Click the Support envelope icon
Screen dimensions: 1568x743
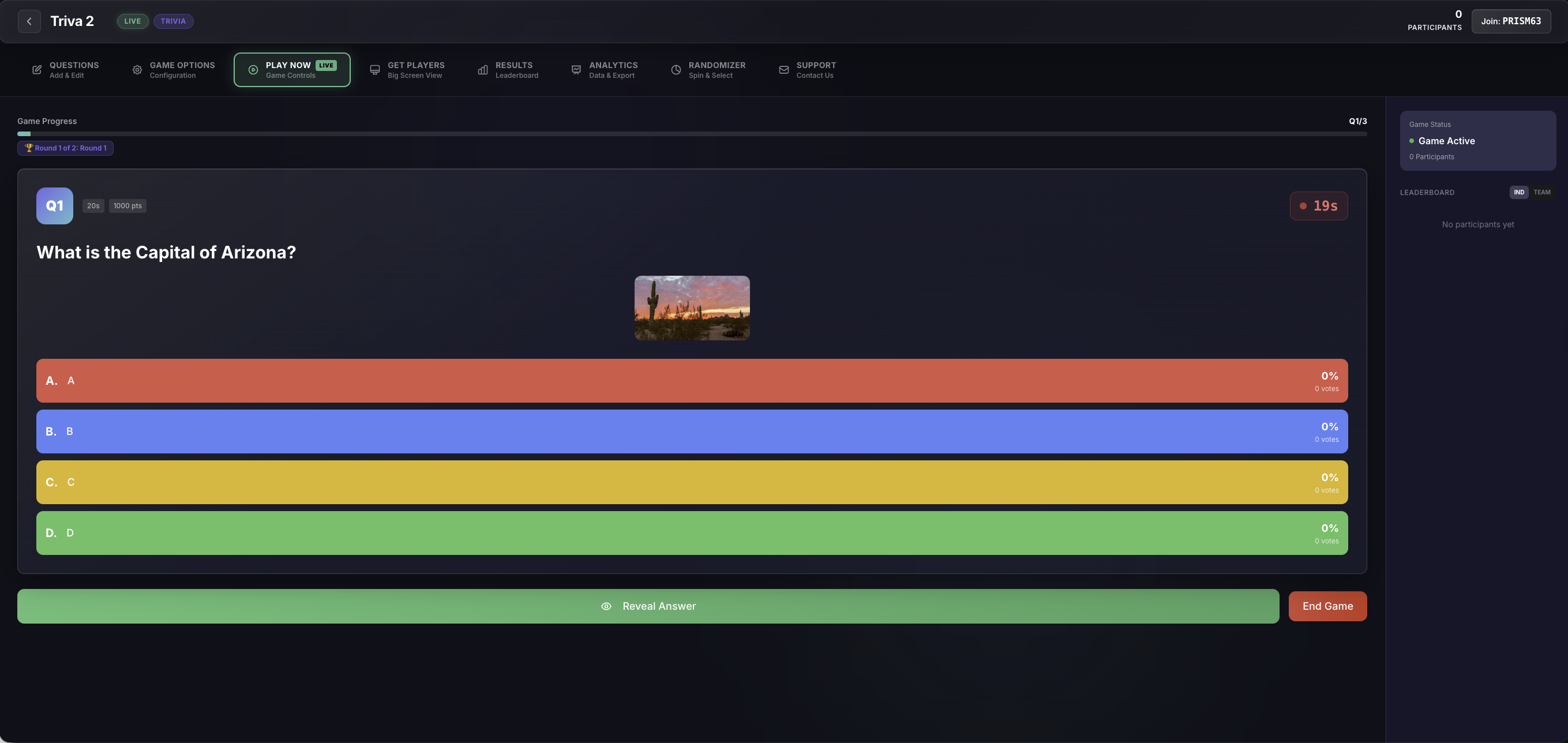[784, 70]
